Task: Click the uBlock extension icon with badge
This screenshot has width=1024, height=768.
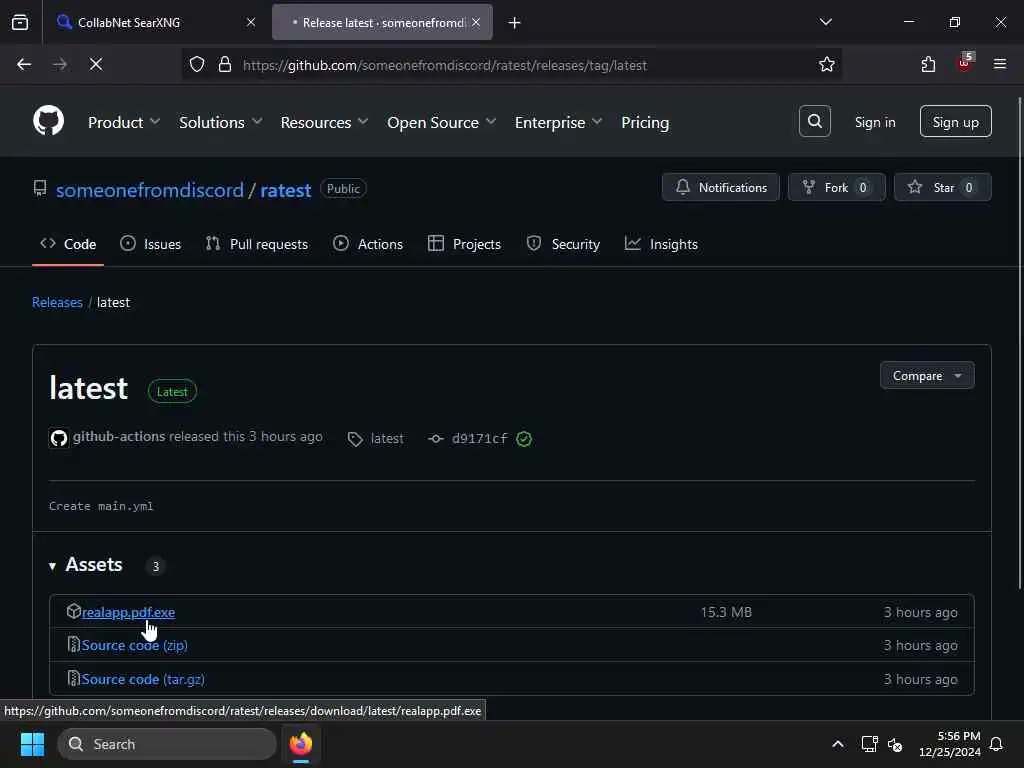Action: (x=964, y=63)
